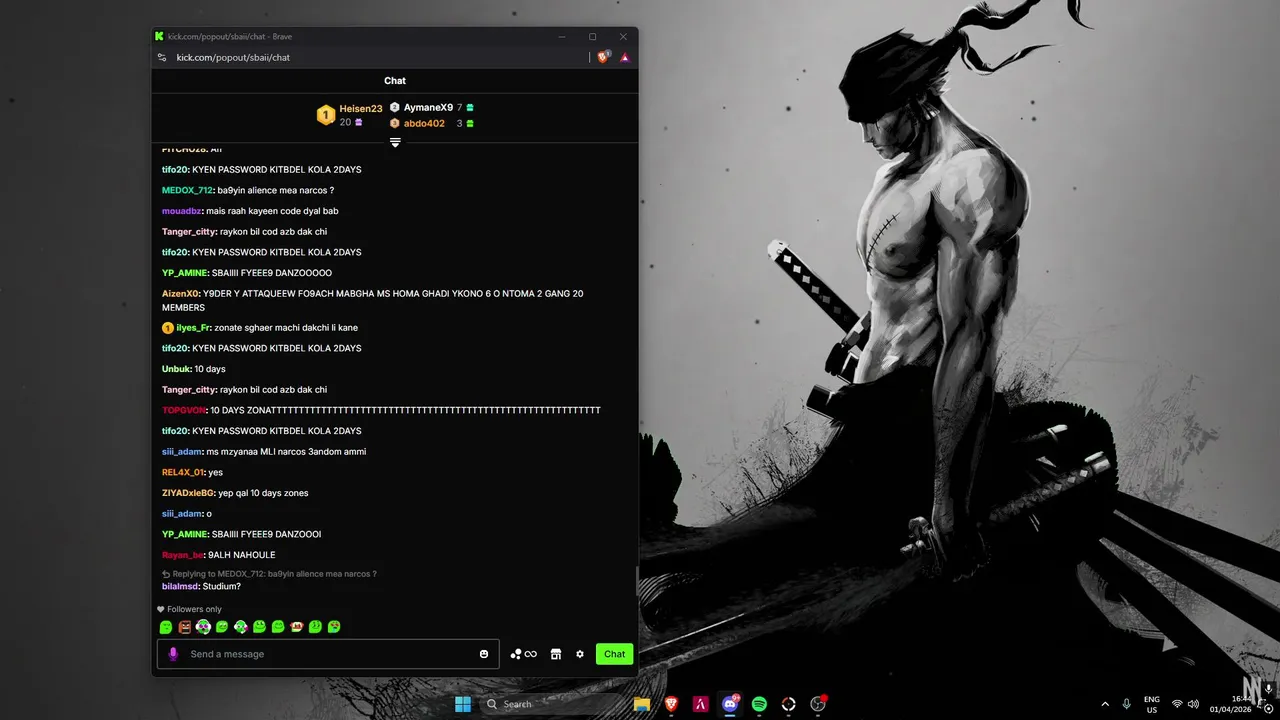
Task: Open site settings icon beside the URL
Action: [x=162, y=57]
